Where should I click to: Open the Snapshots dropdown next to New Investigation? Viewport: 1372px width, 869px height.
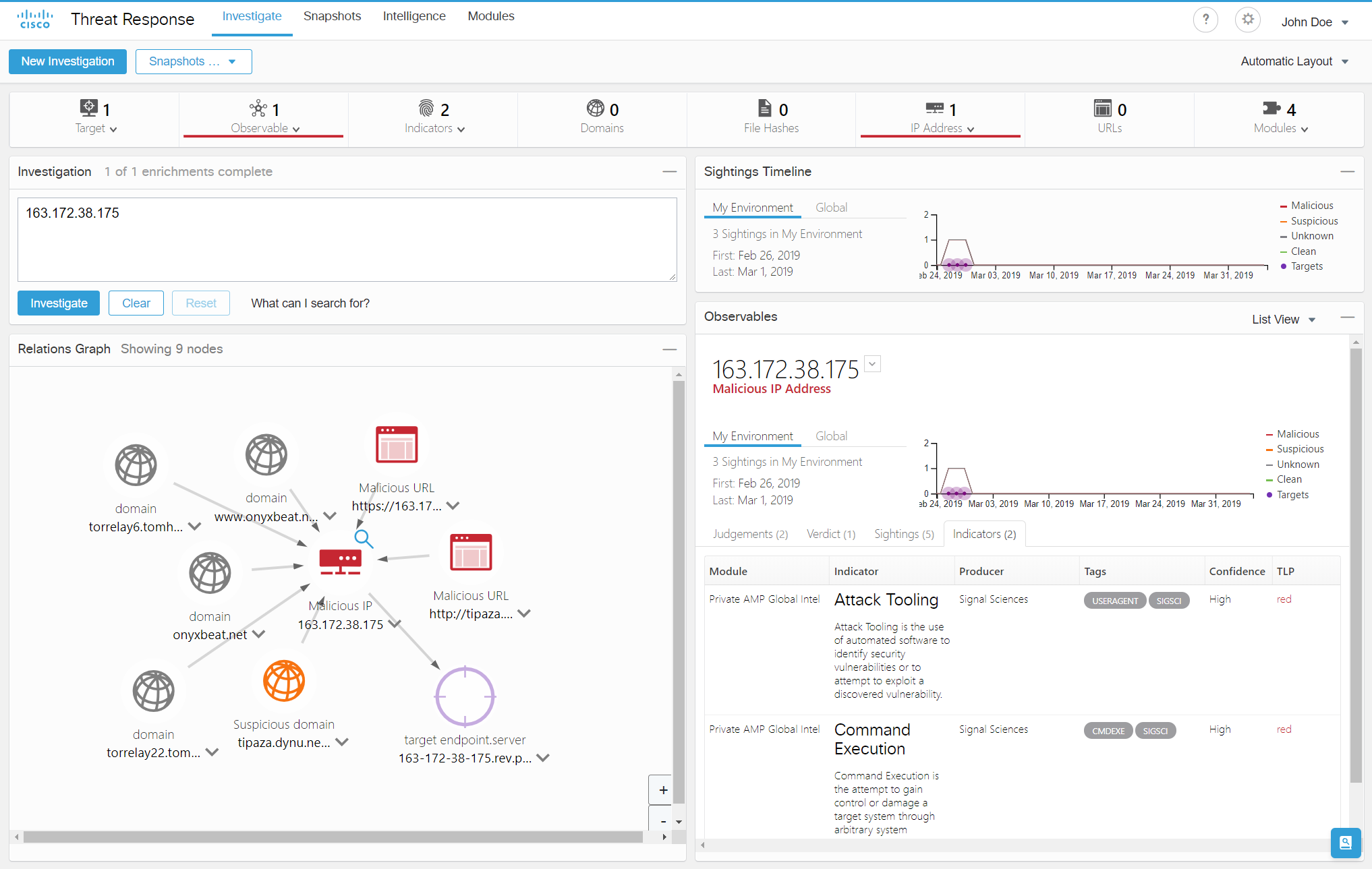click(x=194, y=61)
